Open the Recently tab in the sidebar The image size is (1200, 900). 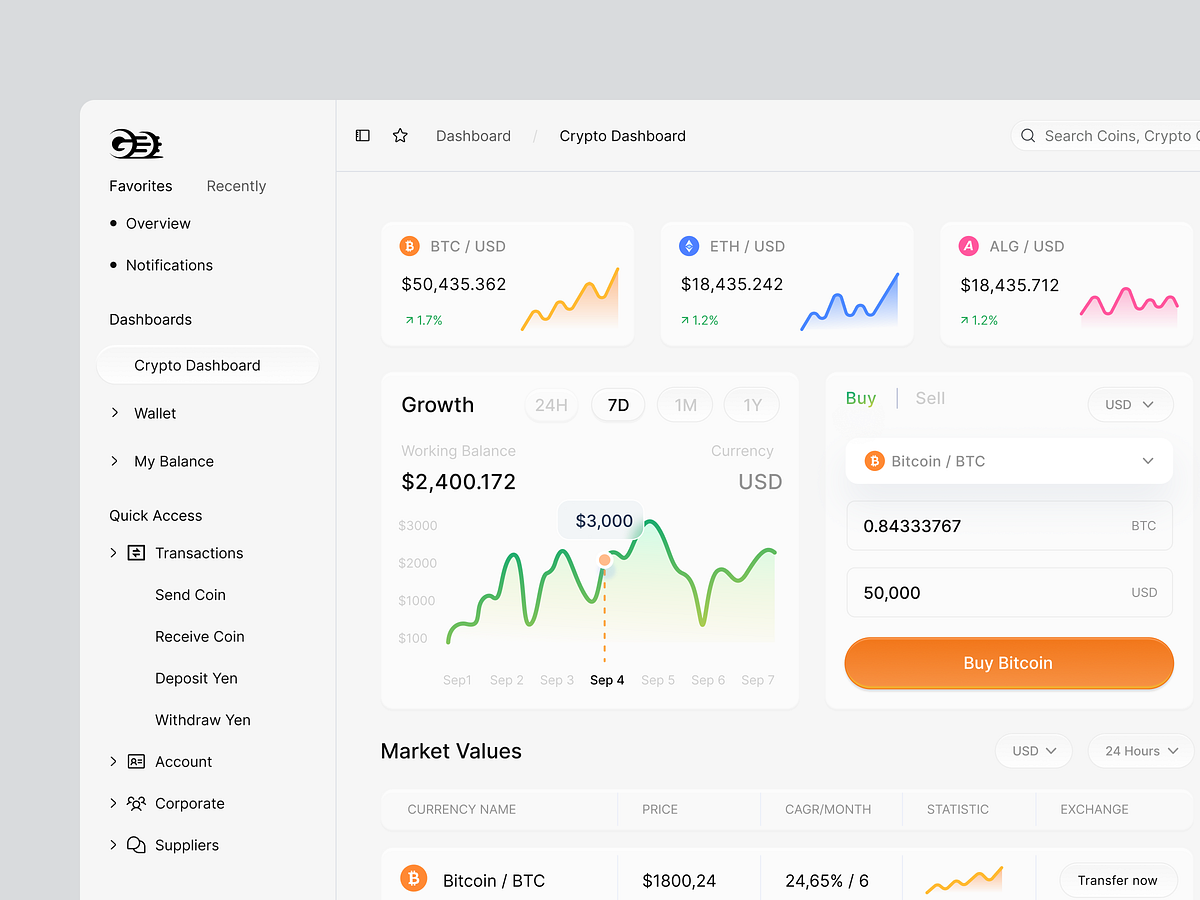point(236,185)
